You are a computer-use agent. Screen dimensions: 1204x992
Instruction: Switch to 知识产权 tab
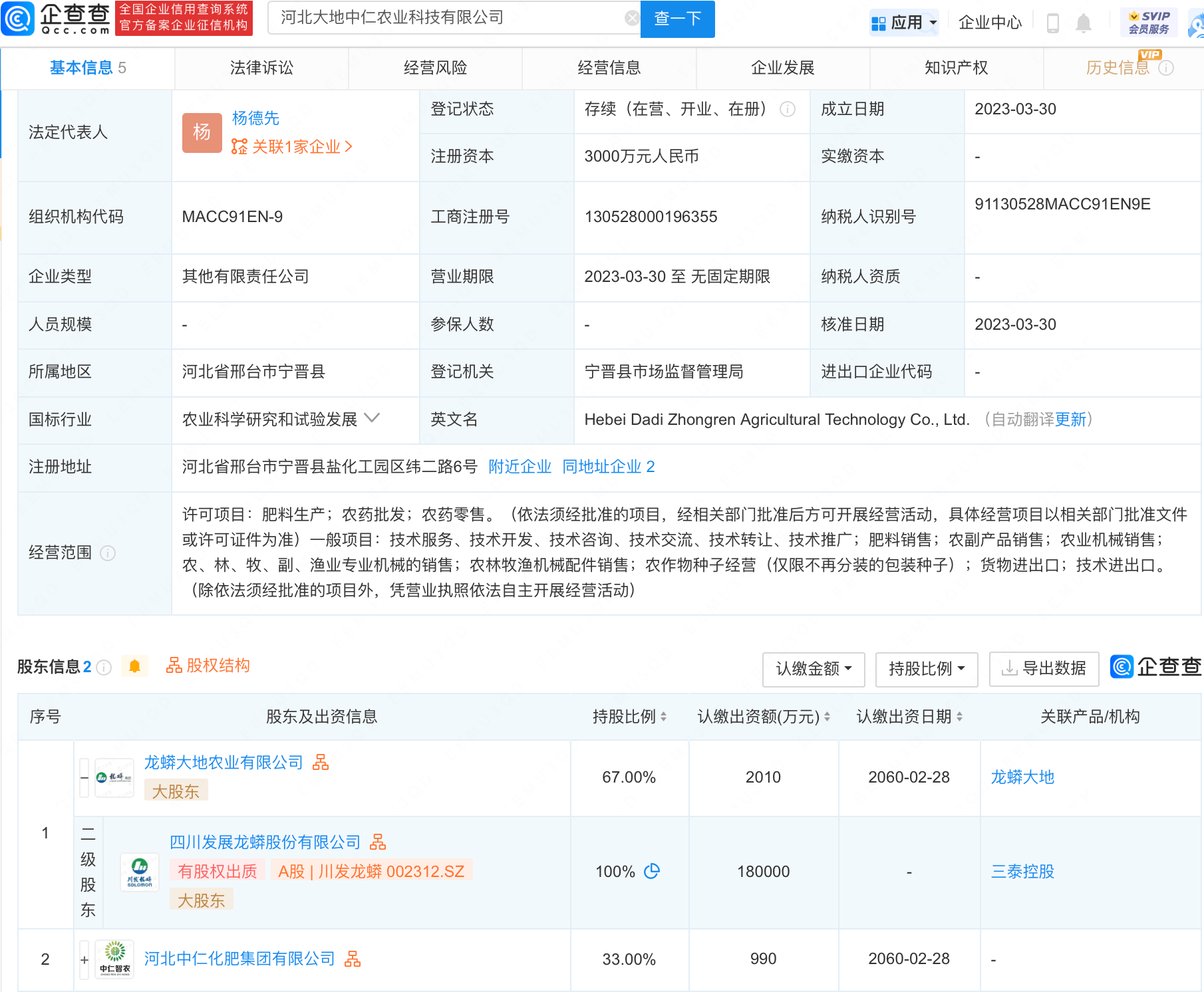[x=956, y=68]
